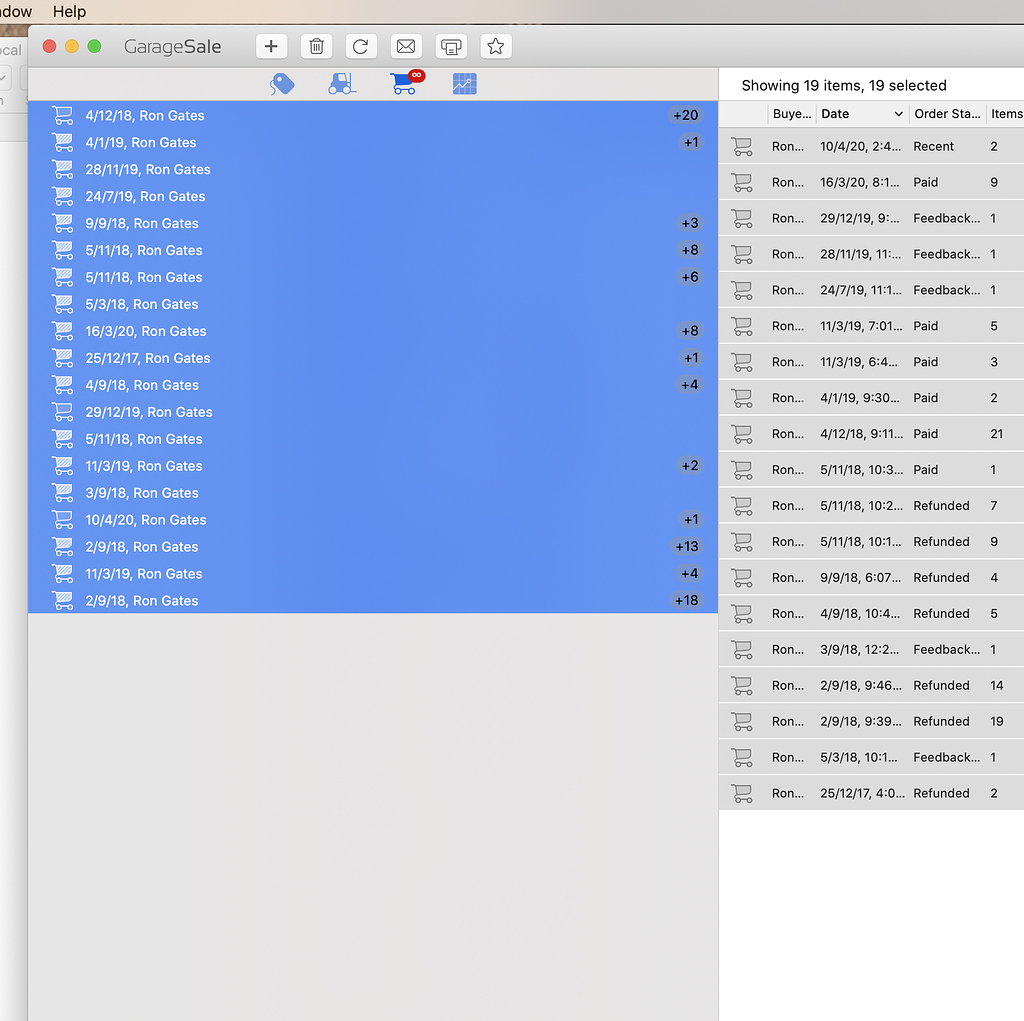This screenshot has width=1024, height=1021.
Task: Click the printer icon in toolbar
Action: tap(451, 46)
